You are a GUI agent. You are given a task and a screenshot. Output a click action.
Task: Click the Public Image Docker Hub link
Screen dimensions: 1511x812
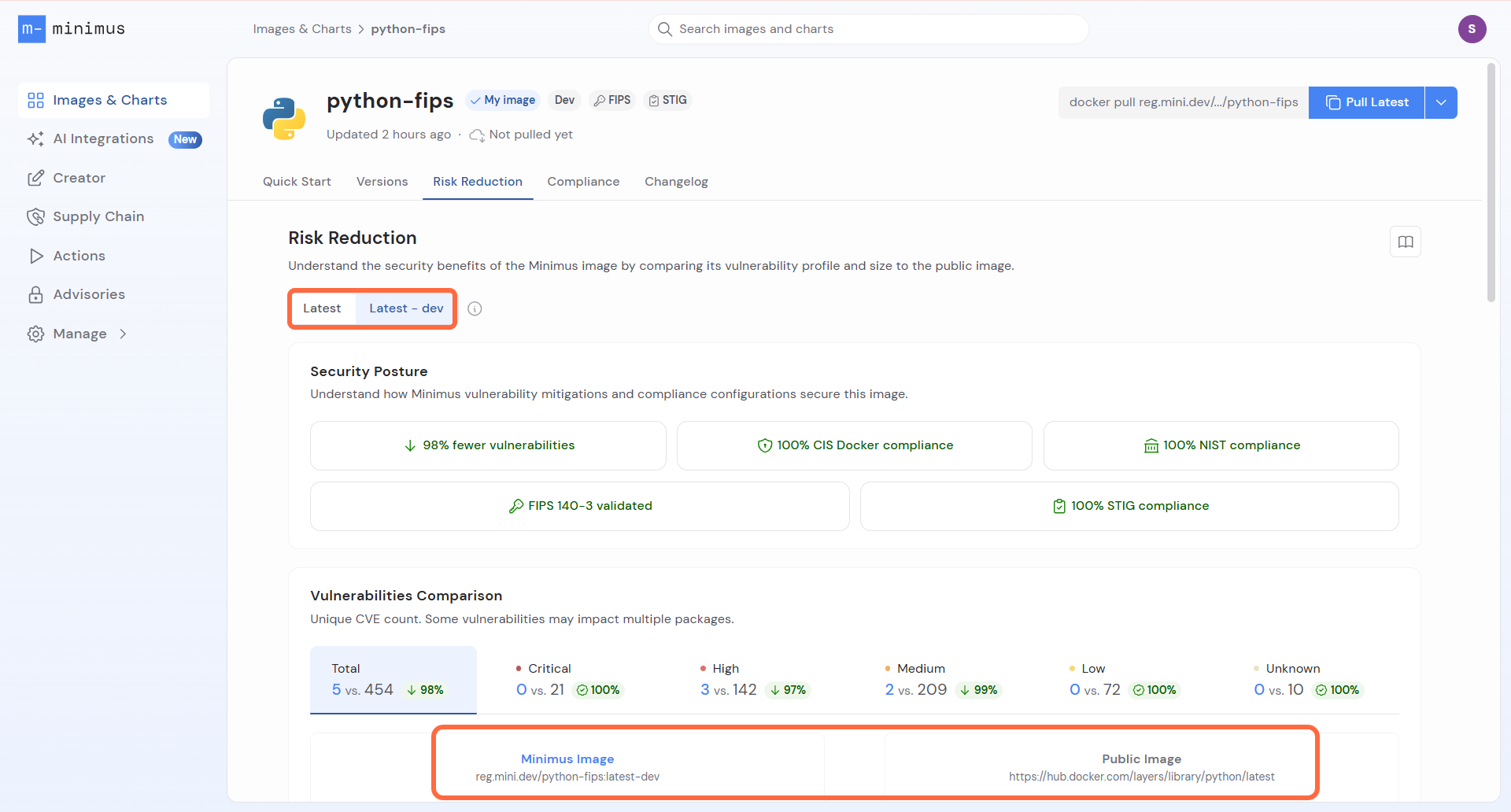(1142, 777)
